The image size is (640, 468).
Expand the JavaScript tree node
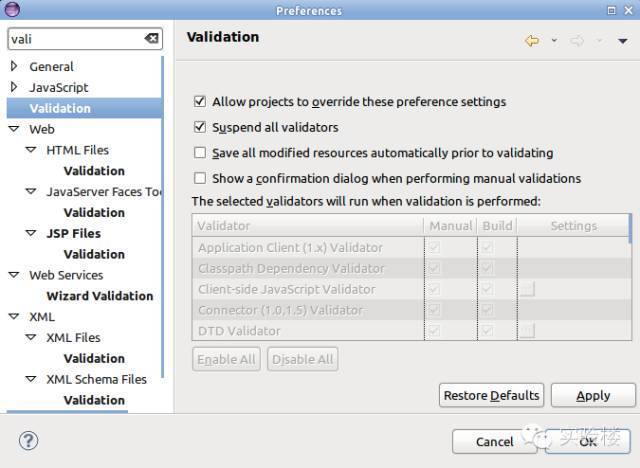pyautogui.click(x=14, y=87)
